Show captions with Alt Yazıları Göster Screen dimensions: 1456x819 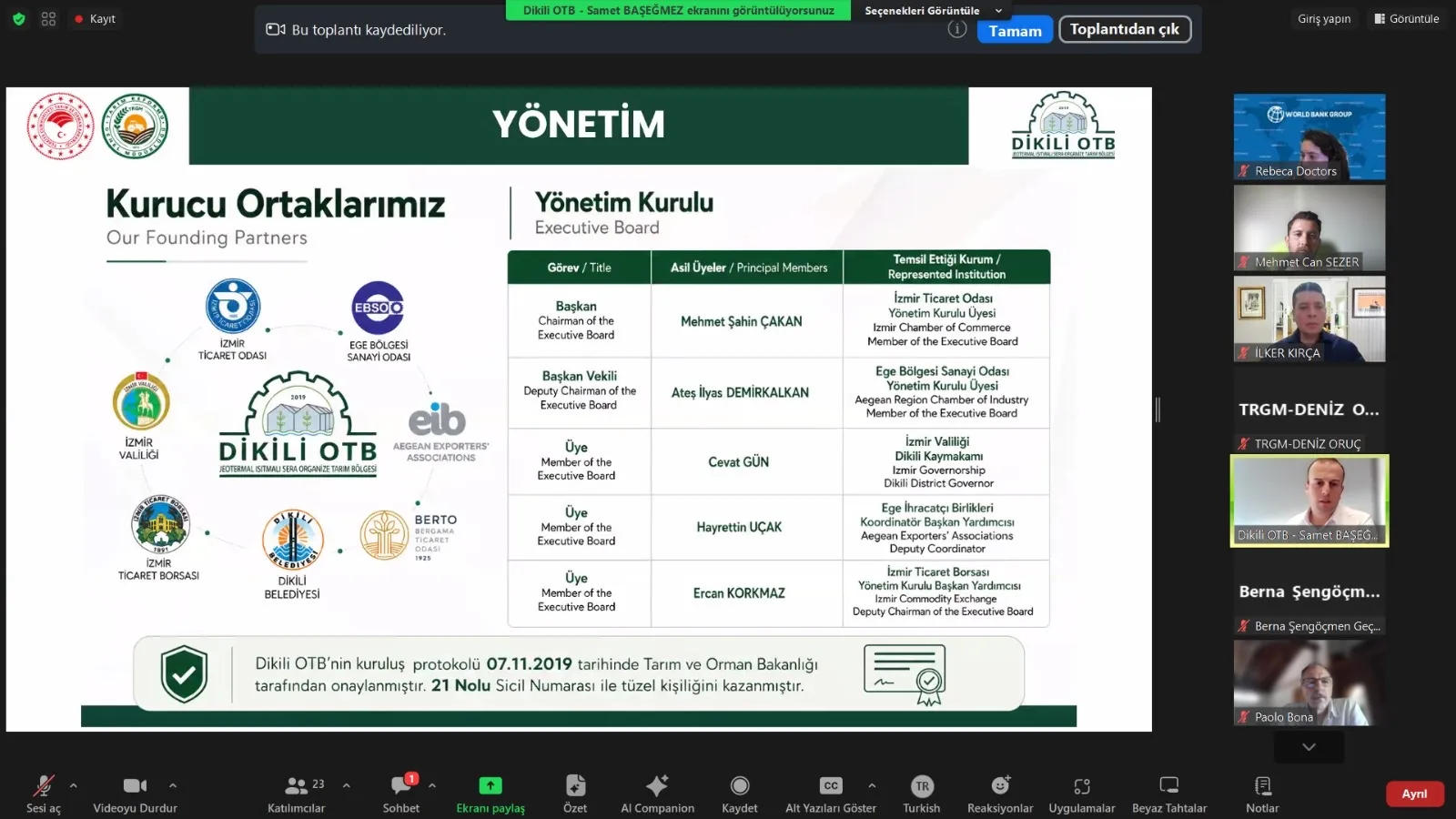coord(831,794)
